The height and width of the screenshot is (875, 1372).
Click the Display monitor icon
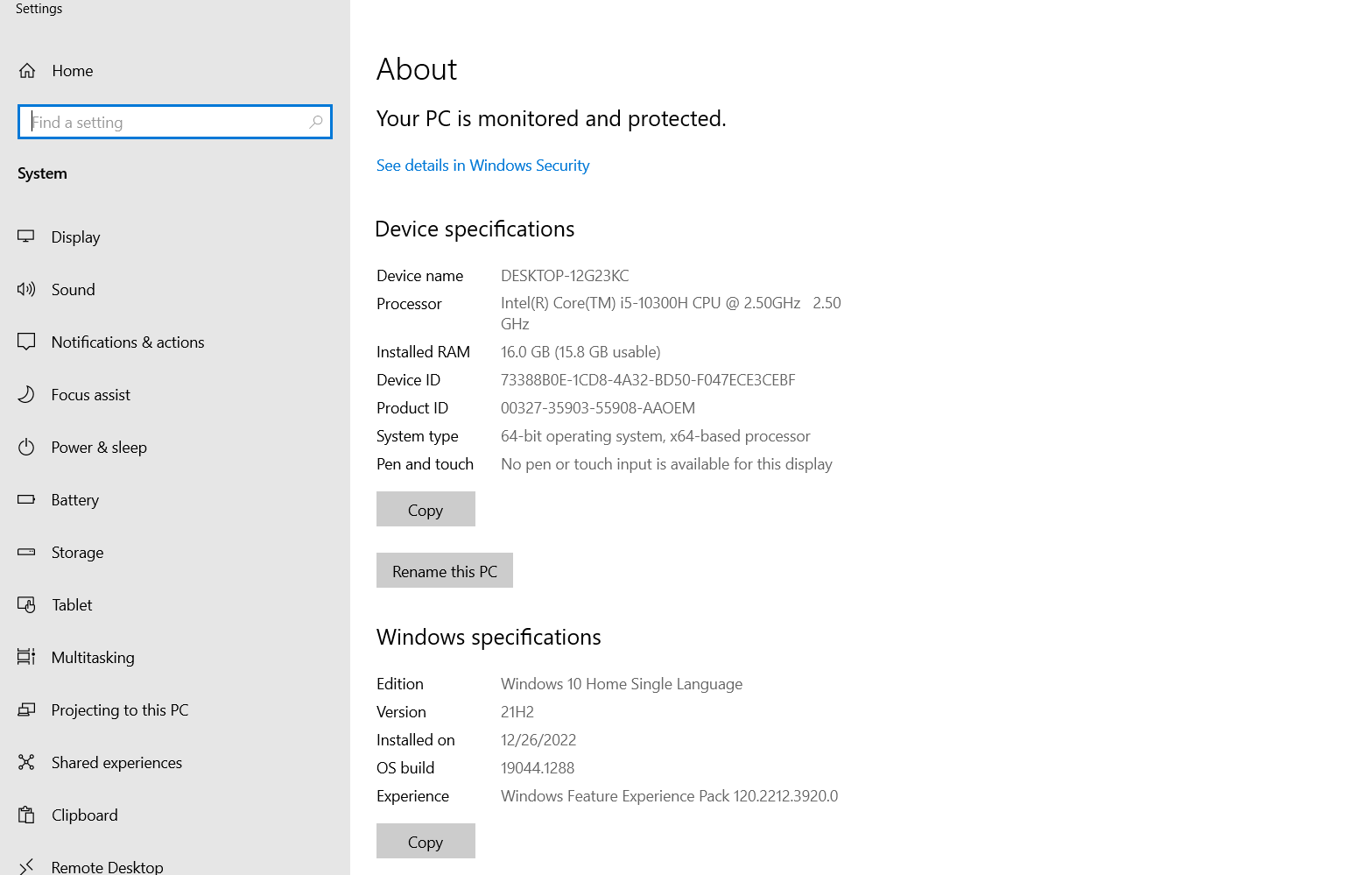pos(26,236)
